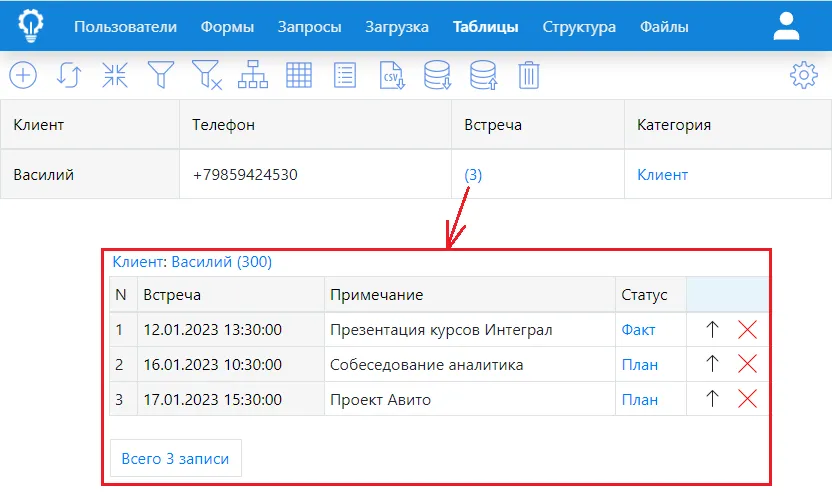Move up the Собеседование аналитика row
832x501 pixels.
pos(712,364)
